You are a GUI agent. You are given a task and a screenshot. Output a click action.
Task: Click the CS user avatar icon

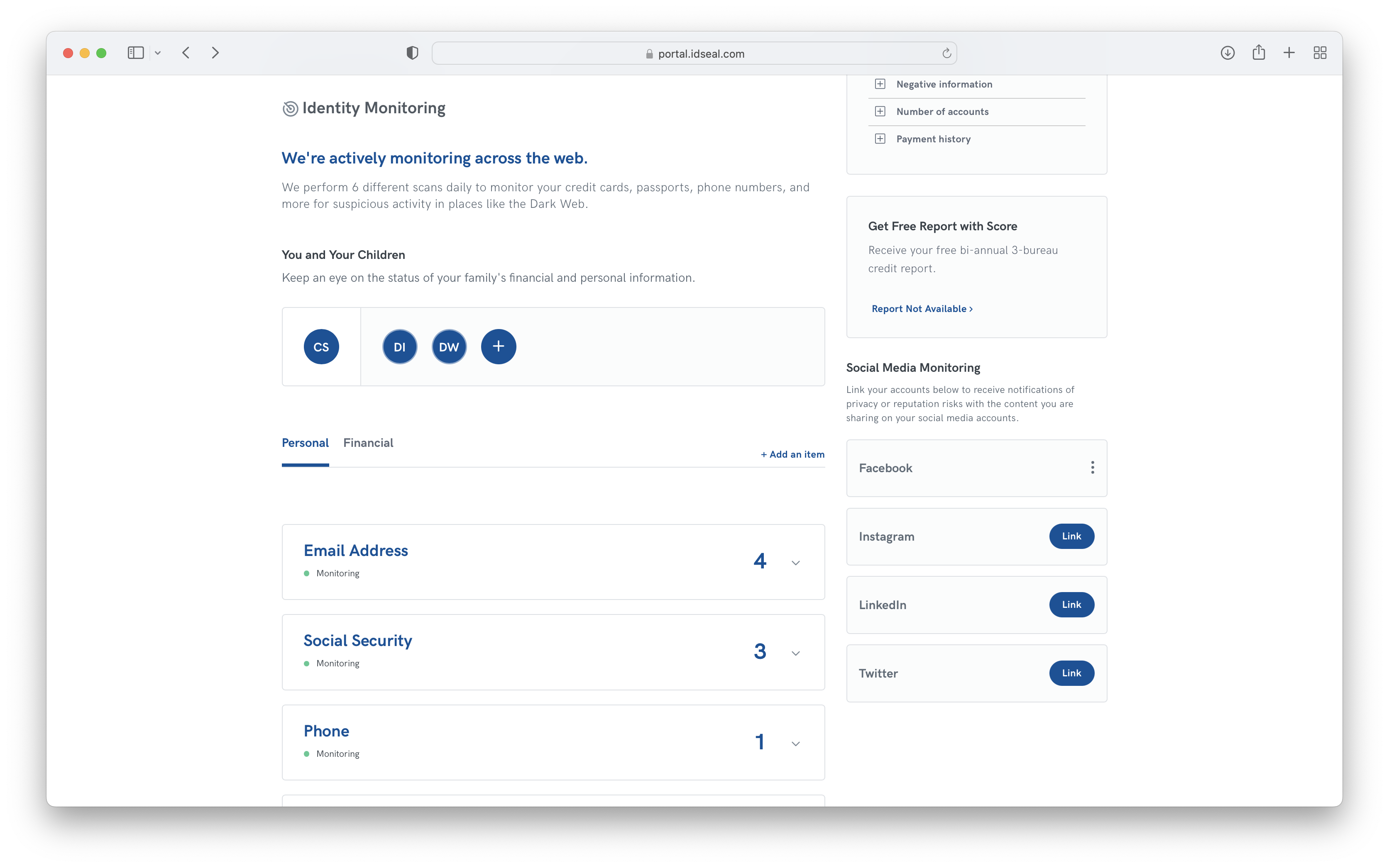pos(320,346)
